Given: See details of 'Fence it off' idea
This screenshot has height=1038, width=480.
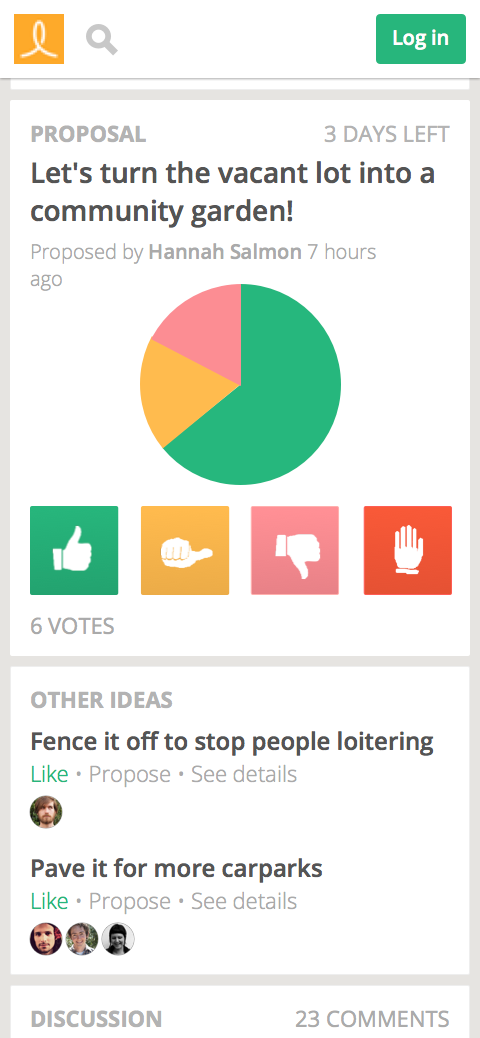Looking at the screenshot, I should 244,774.
